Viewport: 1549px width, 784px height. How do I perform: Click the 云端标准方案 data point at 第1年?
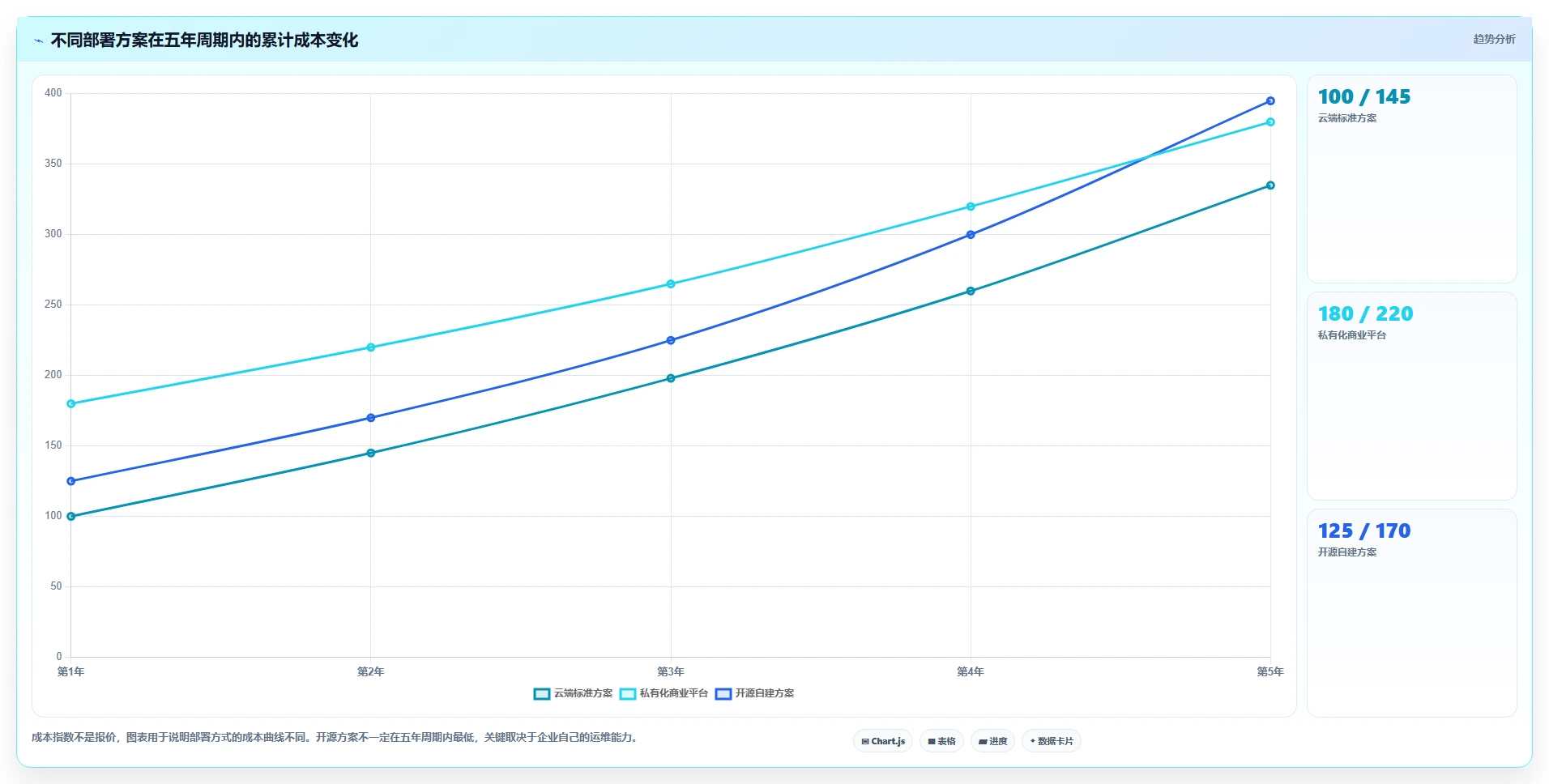(71, 516)
